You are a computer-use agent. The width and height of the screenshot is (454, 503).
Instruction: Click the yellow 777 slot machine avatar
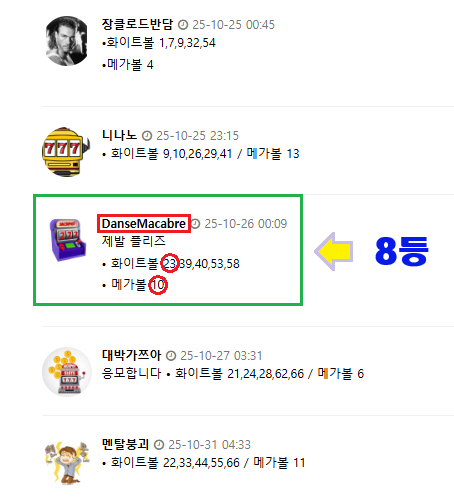coord(66,152)
